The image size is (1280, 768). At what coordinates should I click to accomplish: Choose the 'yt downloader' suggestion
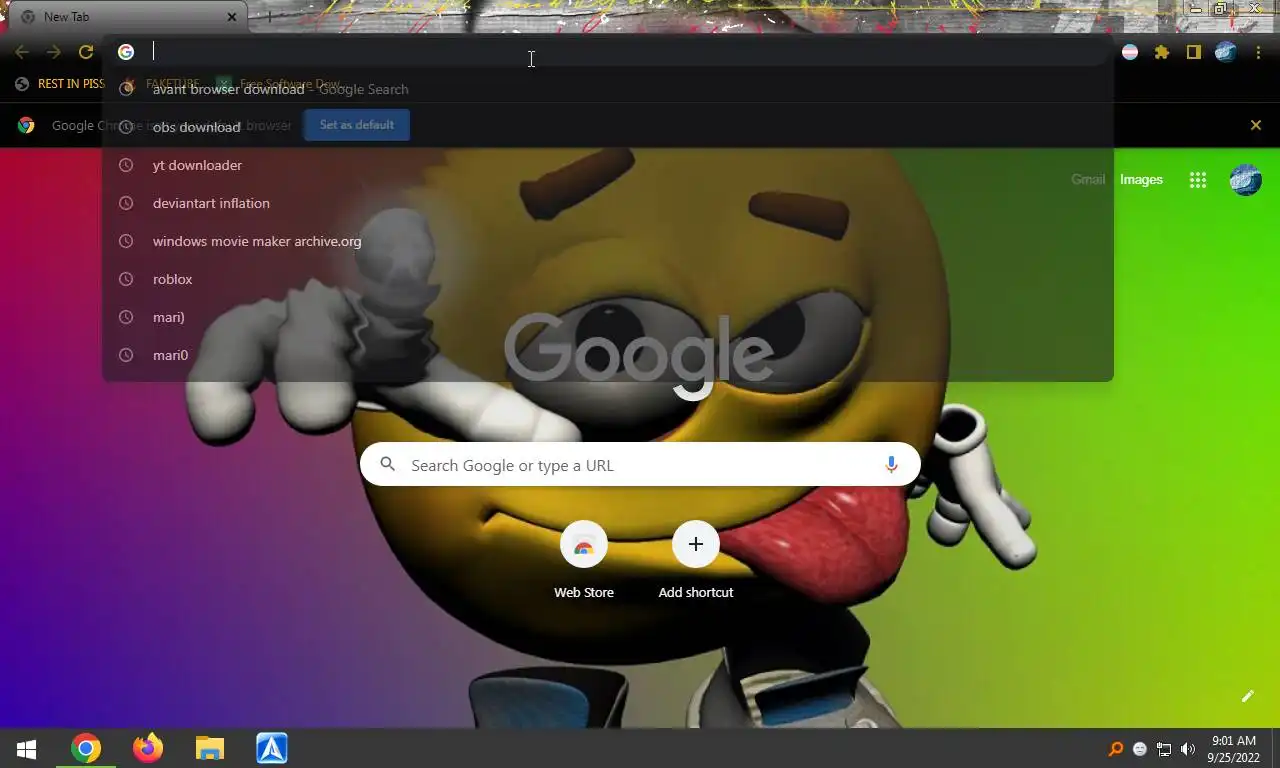608,165
